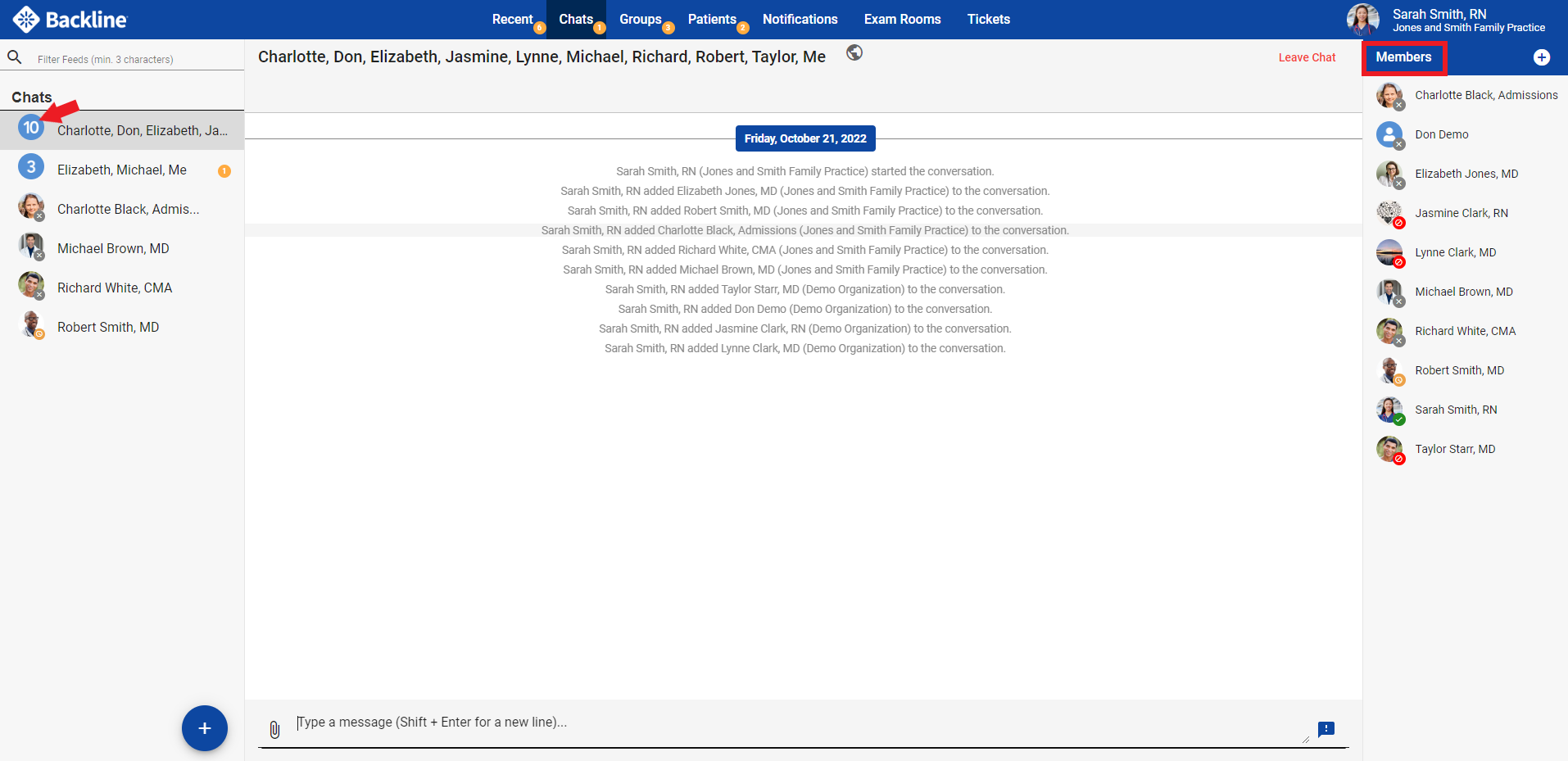Image resolution: width=1568 pixels, height=761 pixels.
Task: Open Sarah Smith profile avatar in header
Action: pyautogui.click(x=1362, y=20)
